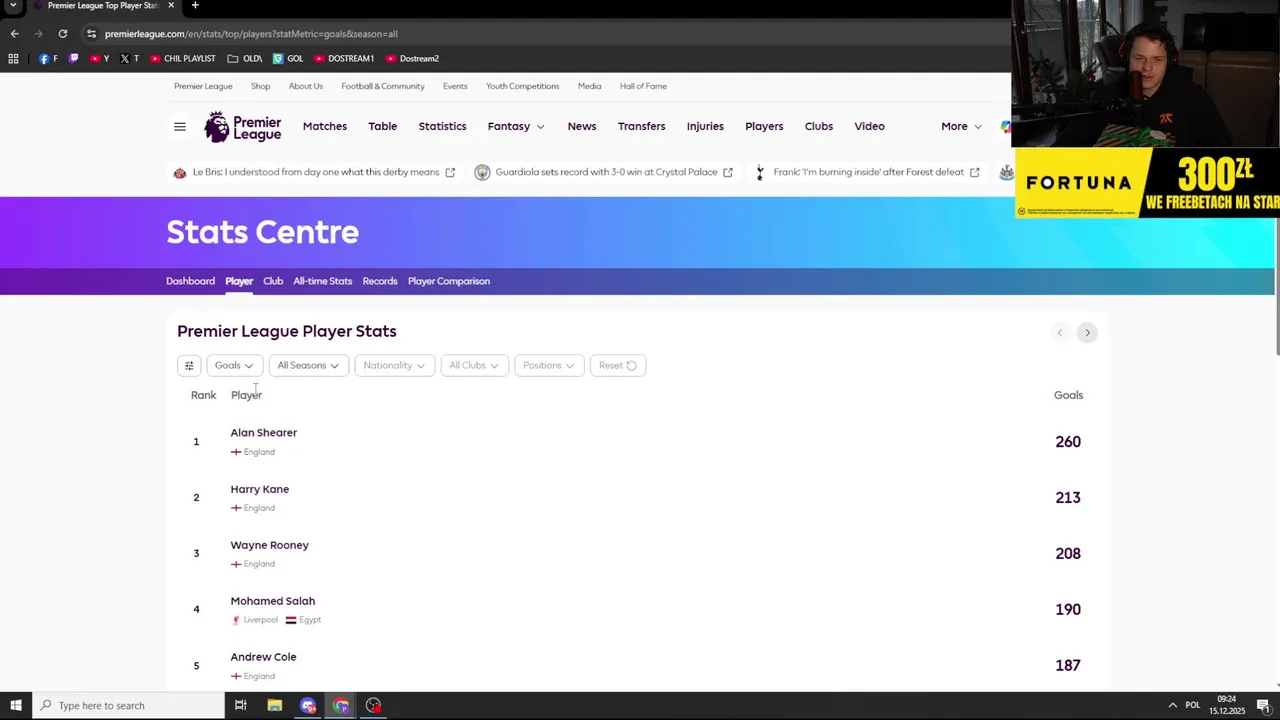Open external link icon after the Frank headline
1280x720 pixels.
[x=974, y=173]
